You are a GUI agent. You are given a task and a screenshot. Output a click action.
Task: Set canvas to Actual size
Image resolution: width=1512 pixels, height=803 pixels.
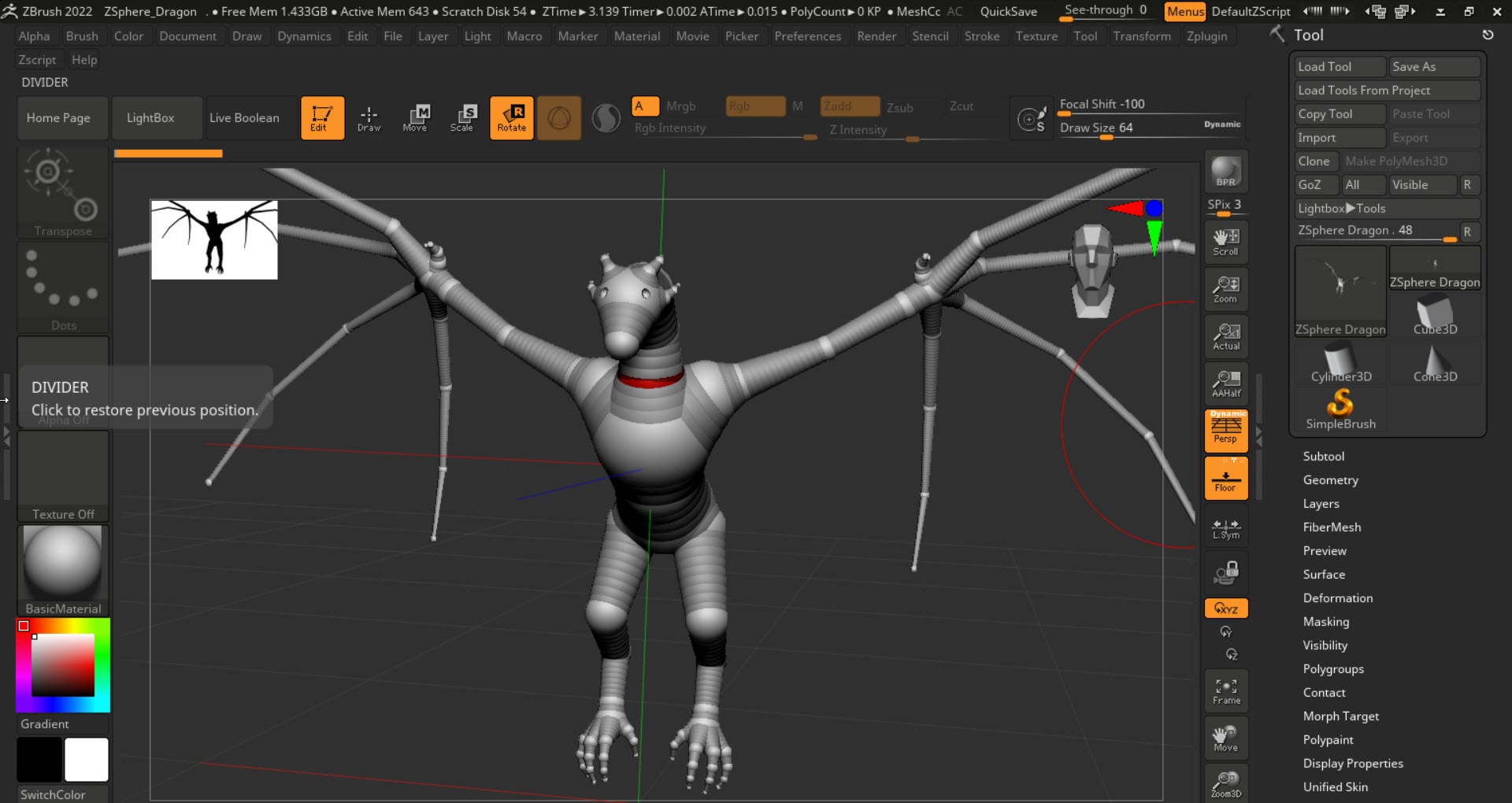point(1225,337)
